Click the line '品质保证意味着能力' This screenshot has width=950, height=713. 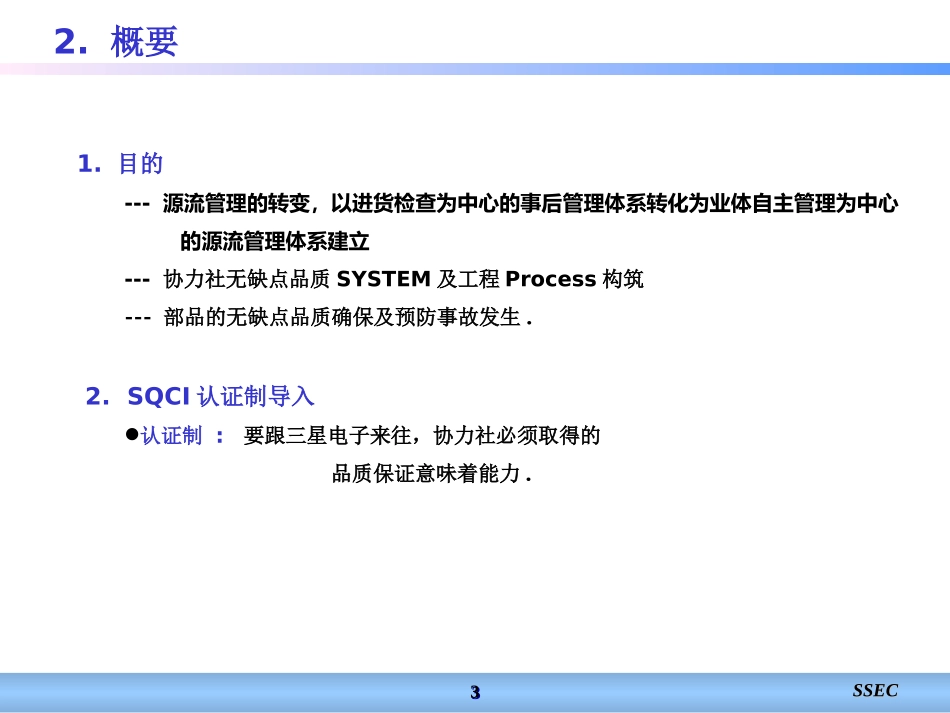click(432, 473)
